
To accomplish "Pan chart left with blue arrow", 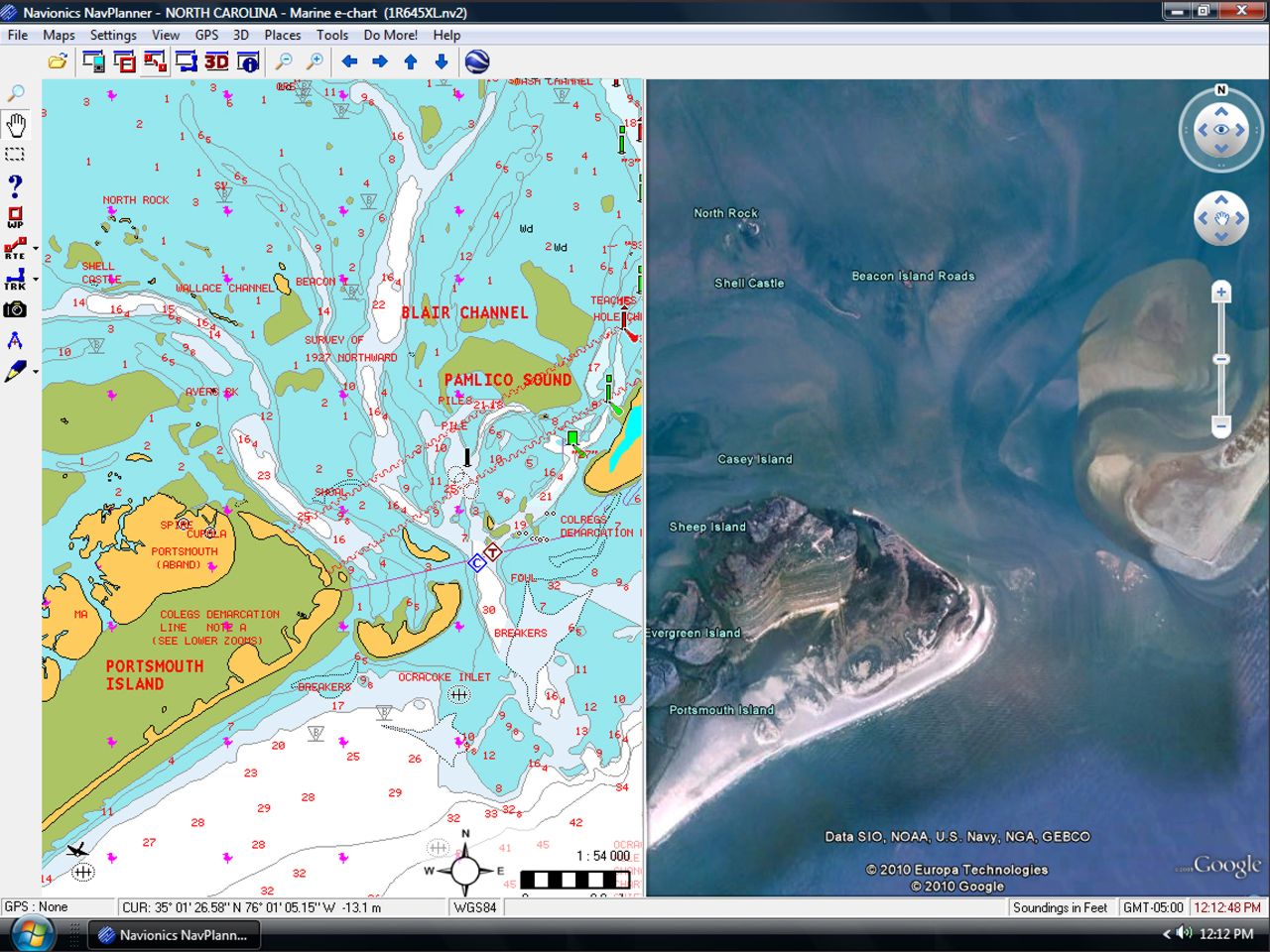I will coord(349,61).
